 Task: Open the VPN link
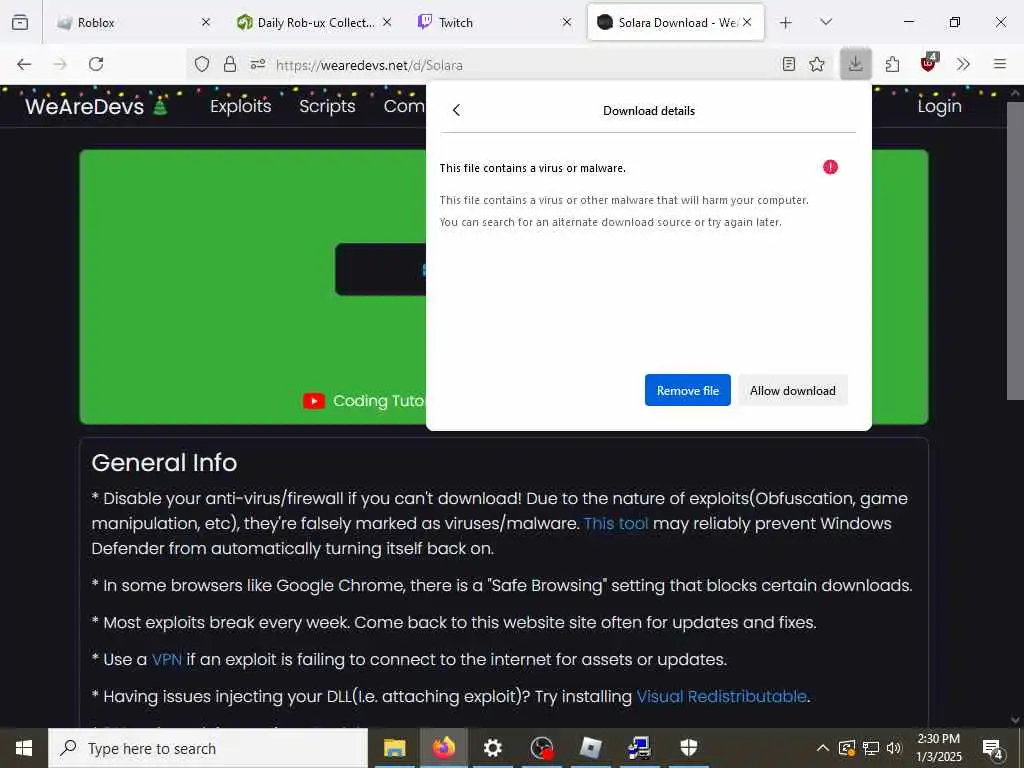pyautogui.click(x=167, y=660)
